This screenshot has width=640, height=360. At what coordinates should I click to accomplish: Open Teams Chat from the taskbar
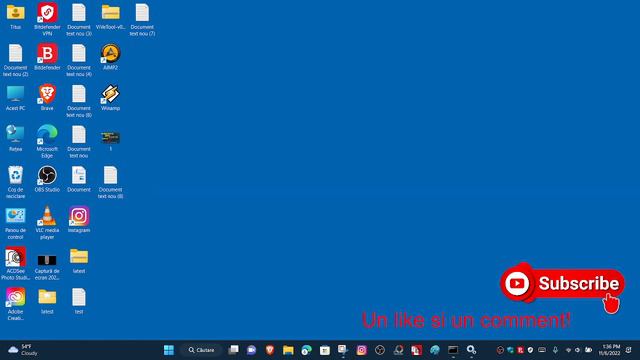coord(251,350)
